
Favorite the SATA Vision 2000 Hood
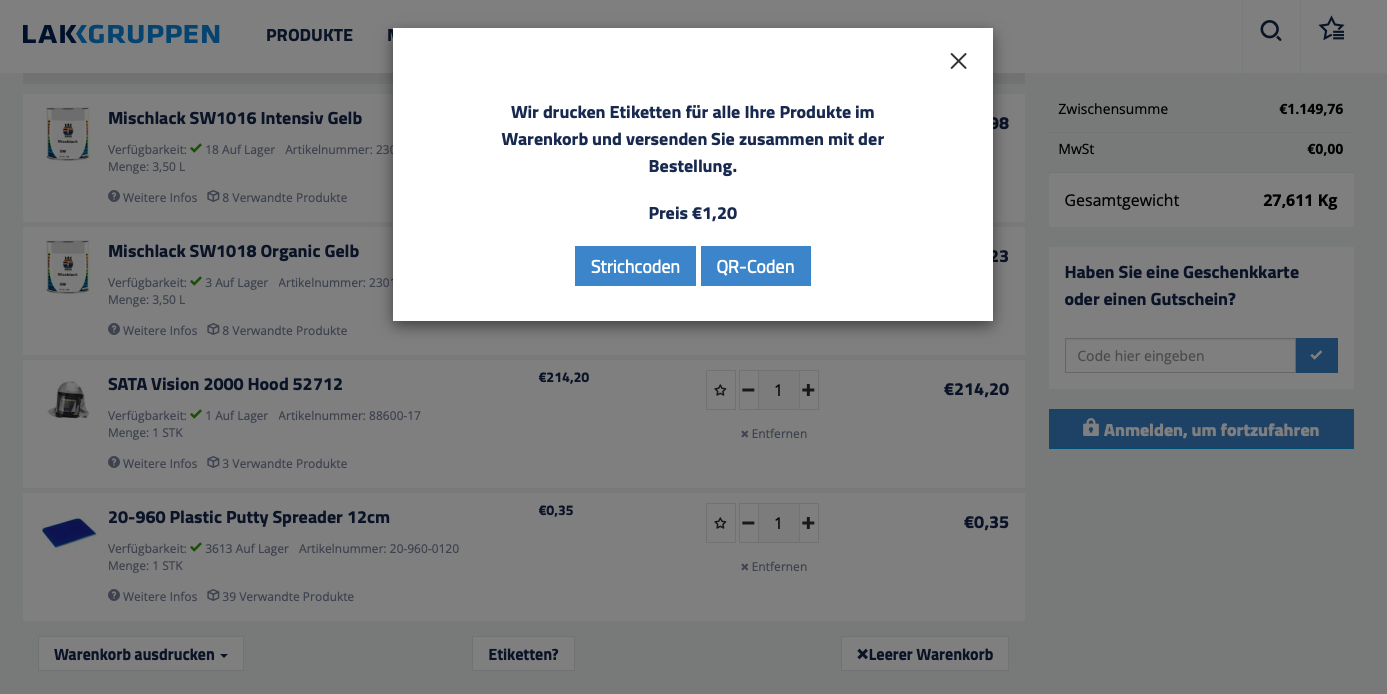[x=720, y=390]
